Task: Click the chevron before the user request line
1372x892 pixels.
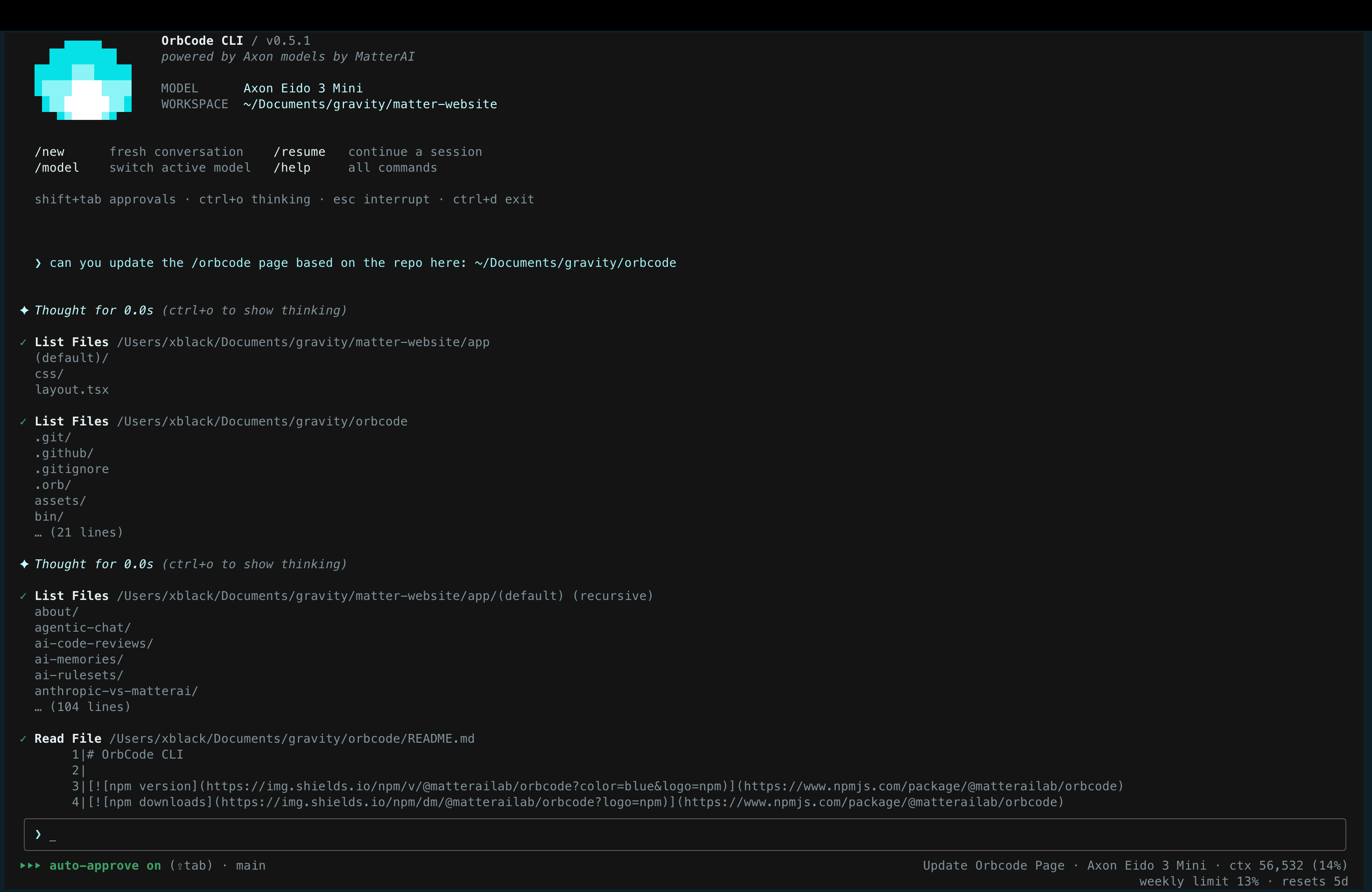Action: click(38, 263)
